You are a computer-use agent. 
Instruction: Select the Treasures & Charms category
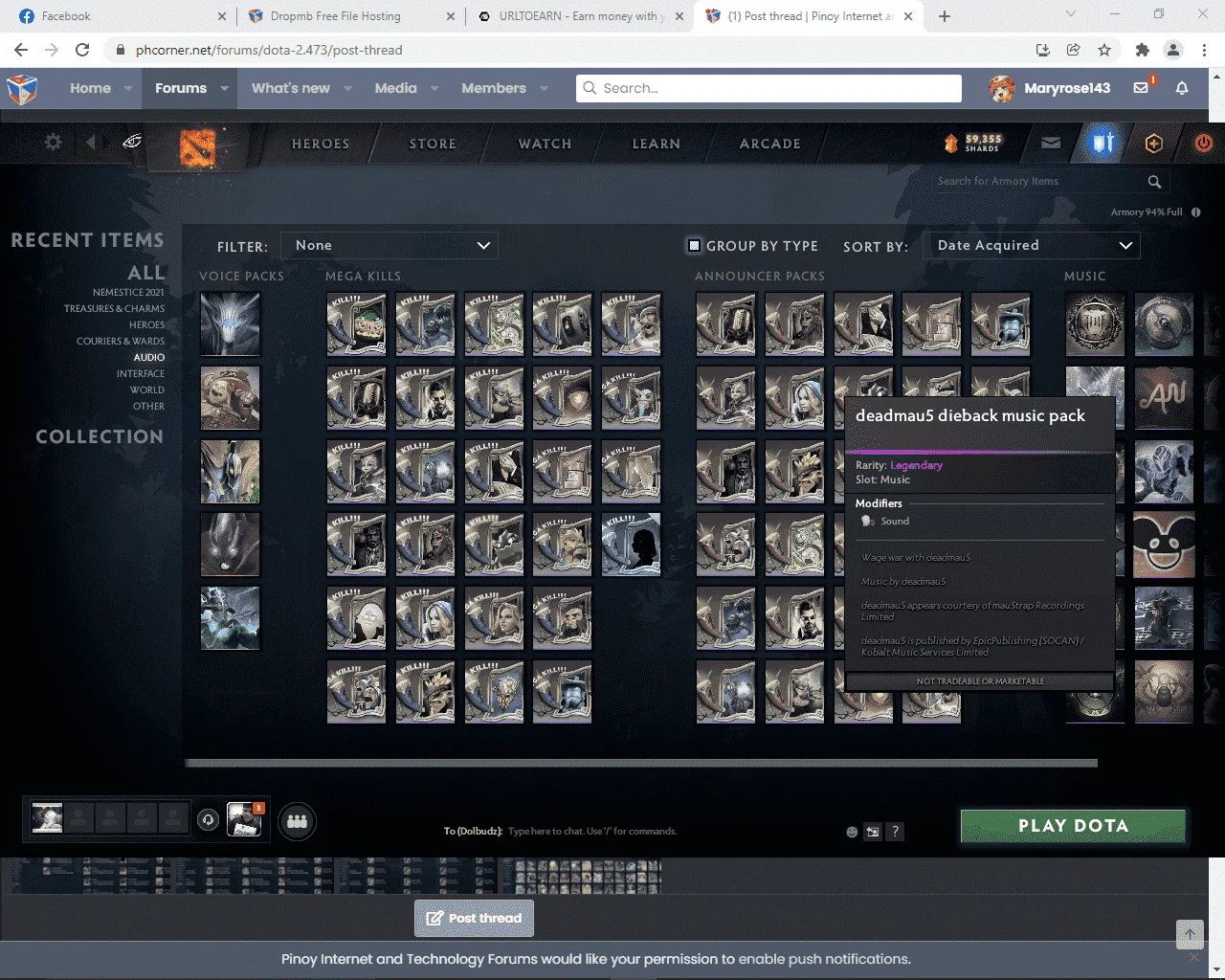[x=114, y=309]
